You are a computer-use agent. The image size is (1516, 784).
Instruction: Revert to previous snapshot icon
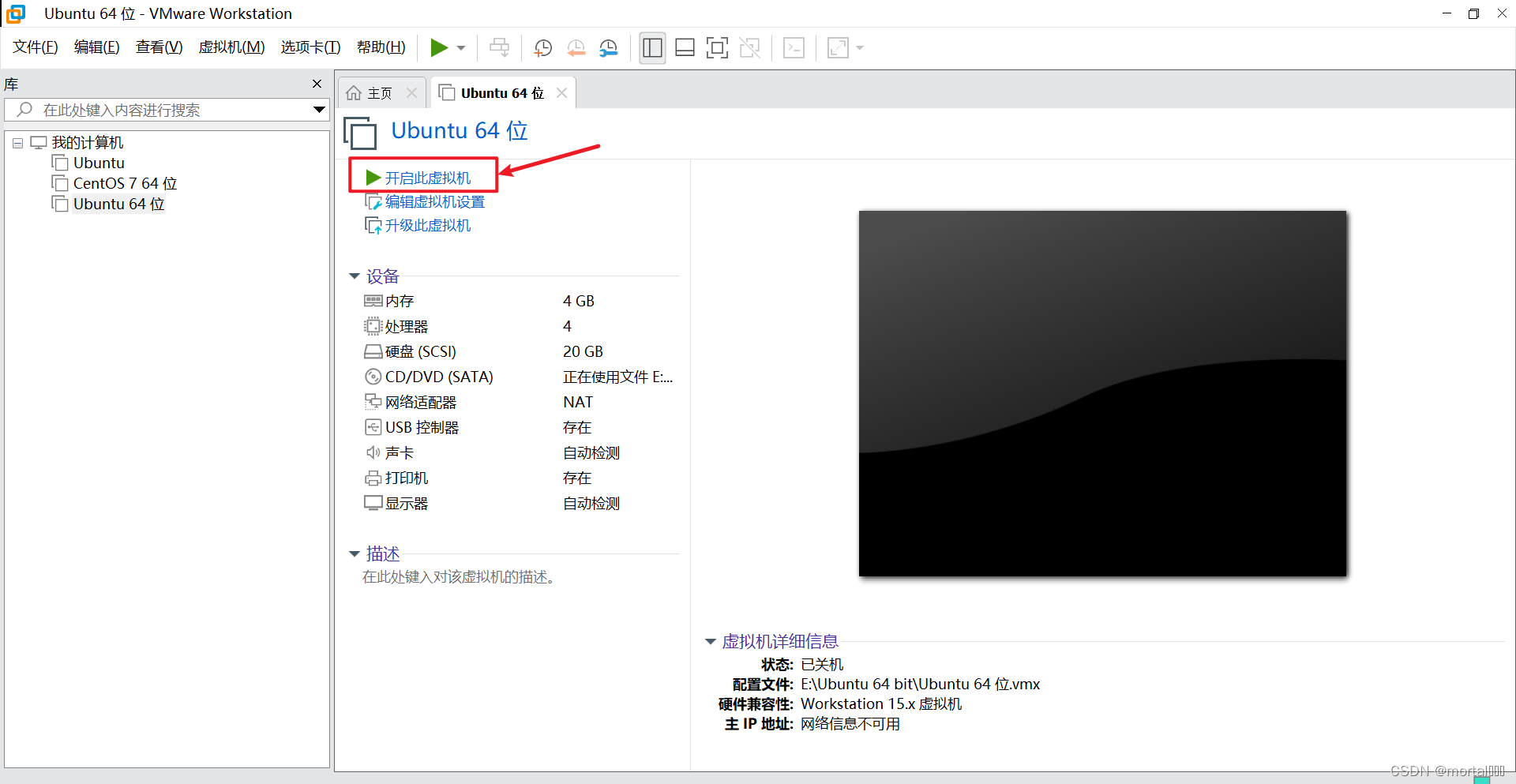(x=576, y=48)
